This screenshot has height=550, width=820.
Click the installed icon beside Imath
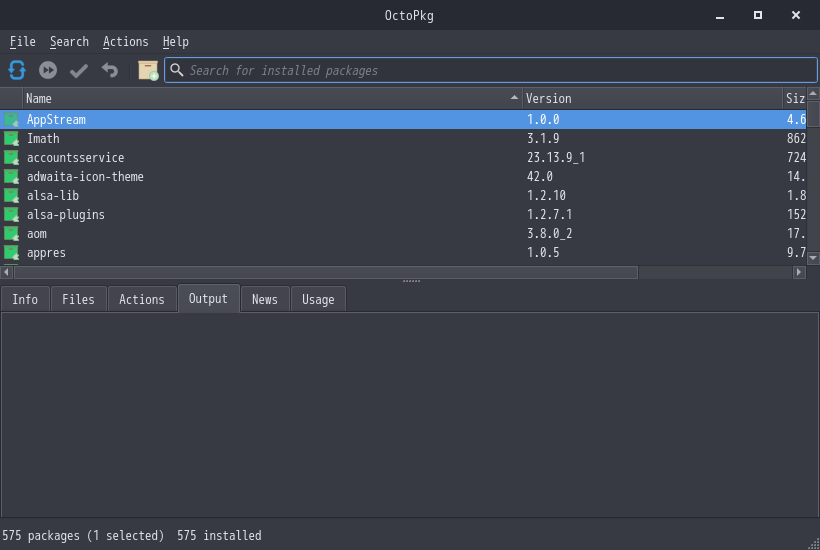(x=12, y=139)
